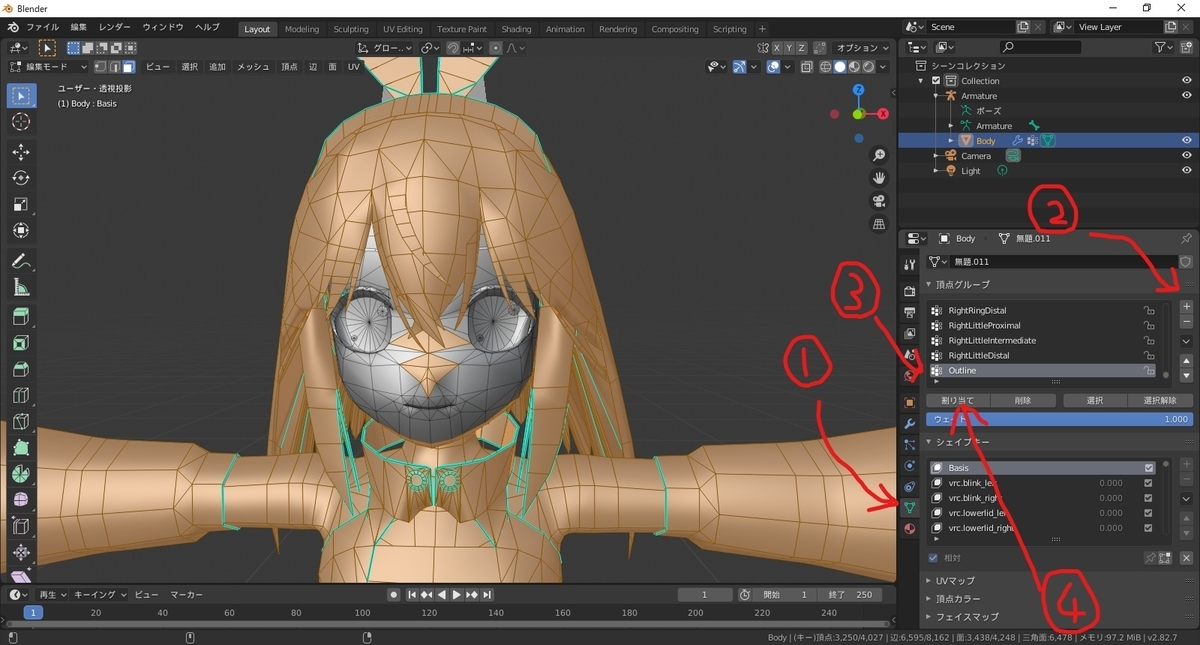1200x645 pixels.
Task: Select the Measure tool
Action: coord(21,287)
